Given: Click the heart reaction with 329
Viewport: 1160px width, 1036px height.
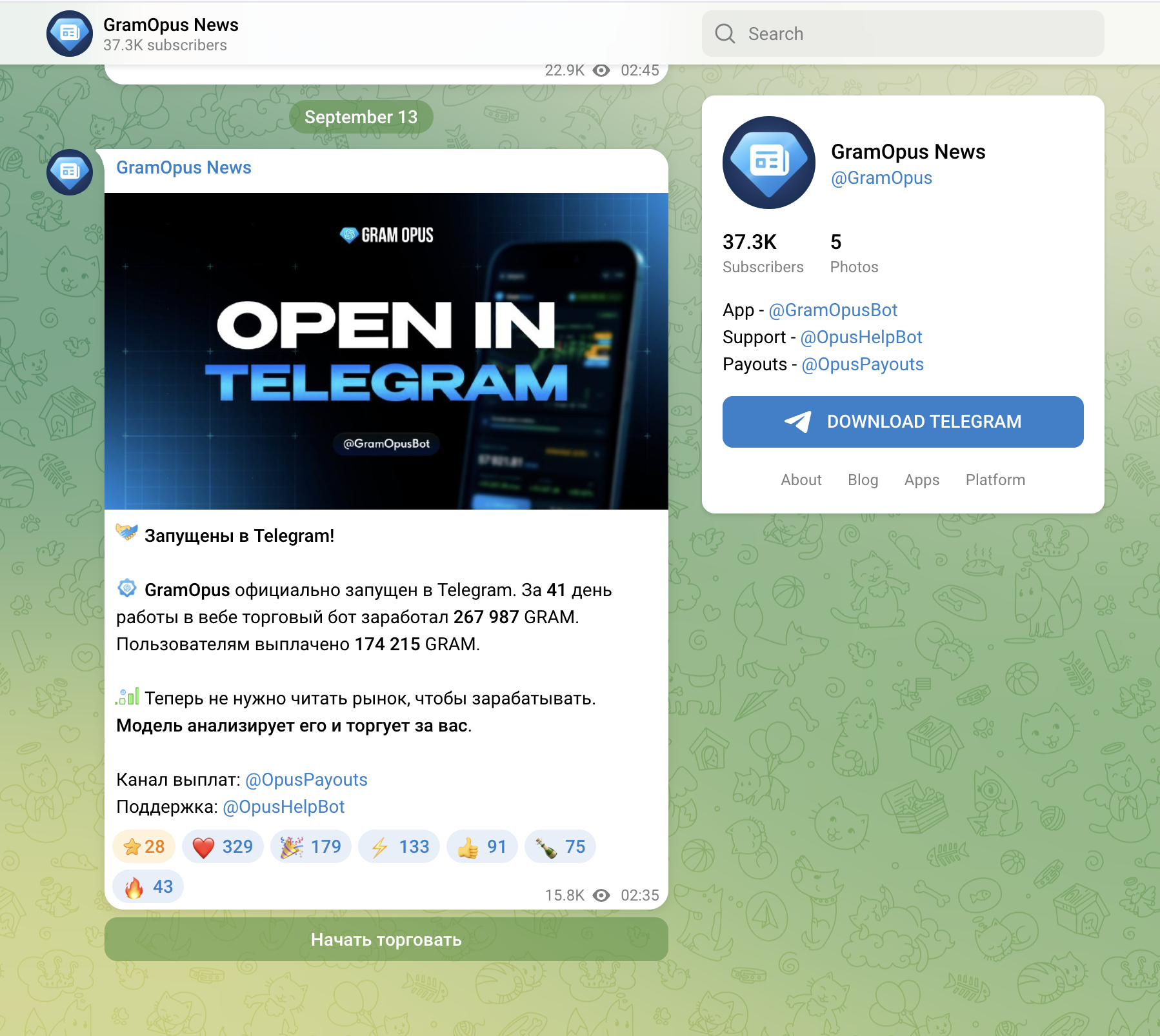Looking at the screenshot, I should point(223,846).
